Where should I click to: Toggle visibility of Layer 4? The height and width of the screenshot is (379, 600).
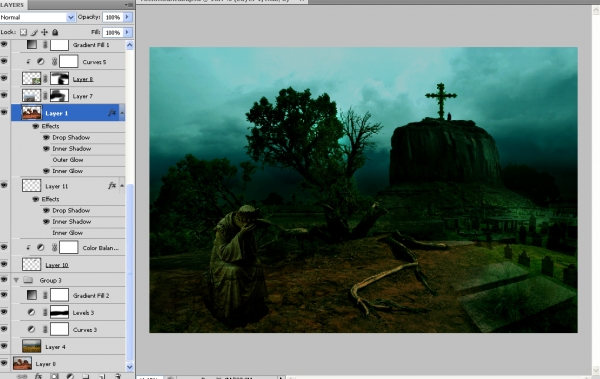[4, 346]
